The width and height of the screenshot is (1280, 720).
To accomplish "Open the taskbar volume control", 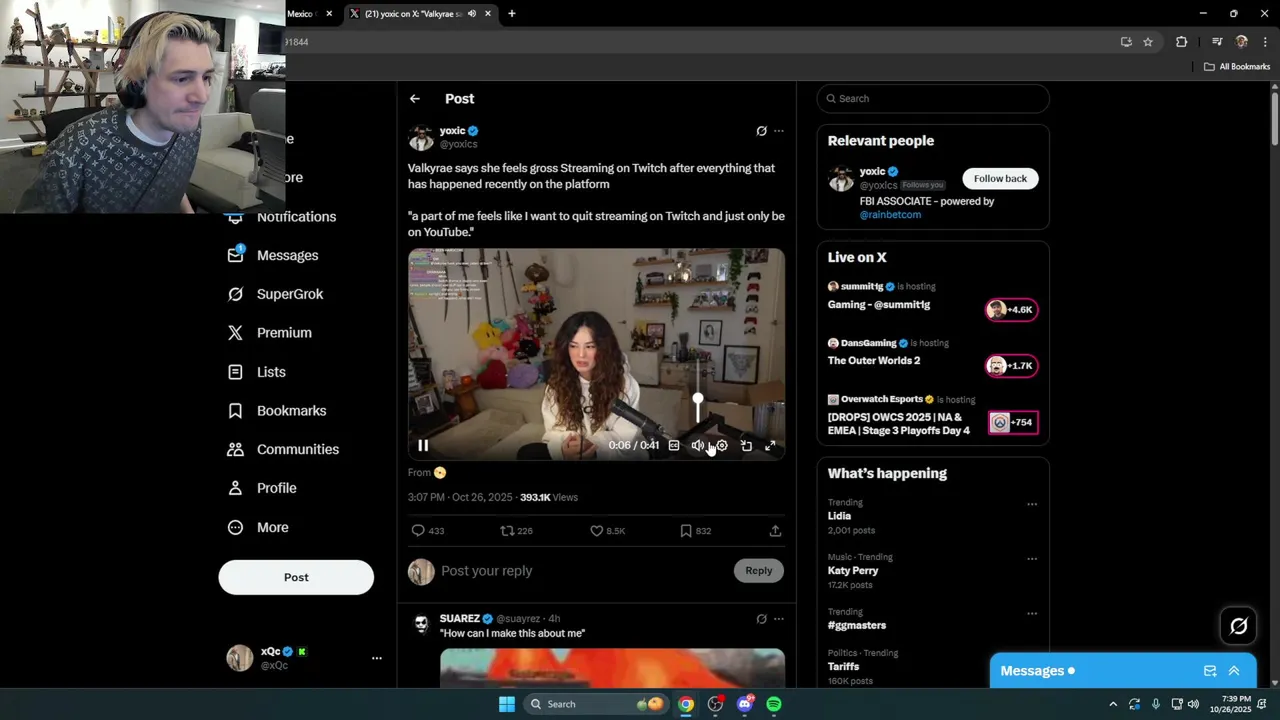I will pos(1193,704).
